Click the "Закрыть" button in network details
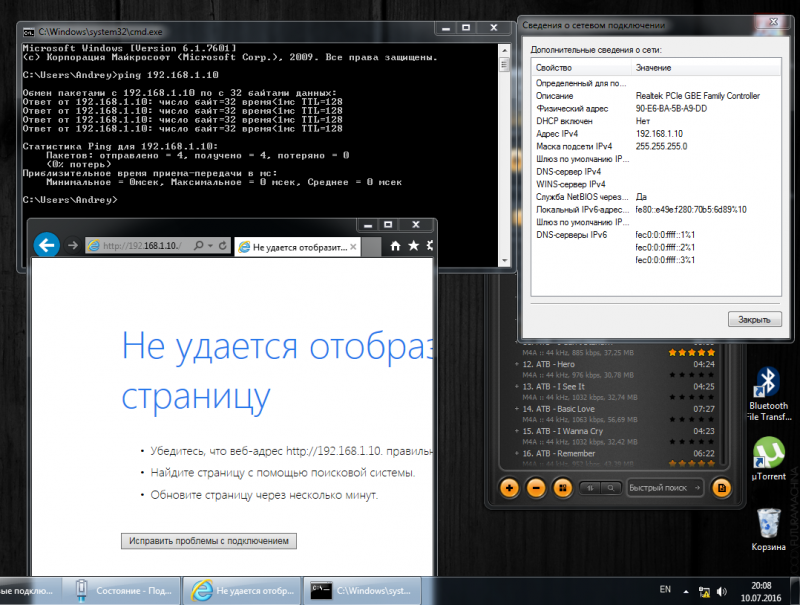 754,319
